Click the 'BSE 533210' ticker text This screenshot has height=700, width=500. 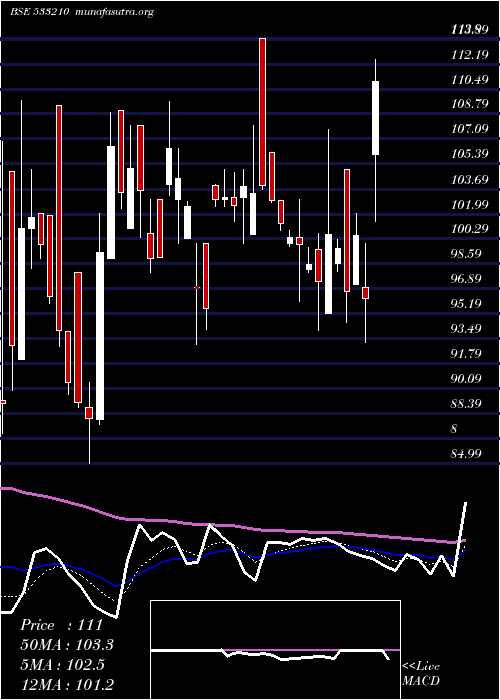[39, 12]
